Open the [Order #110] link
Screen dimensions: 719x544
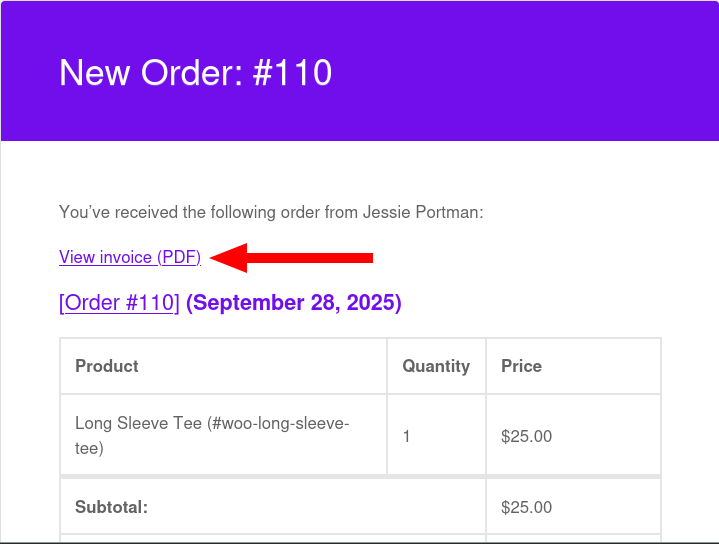pos(119,303)
